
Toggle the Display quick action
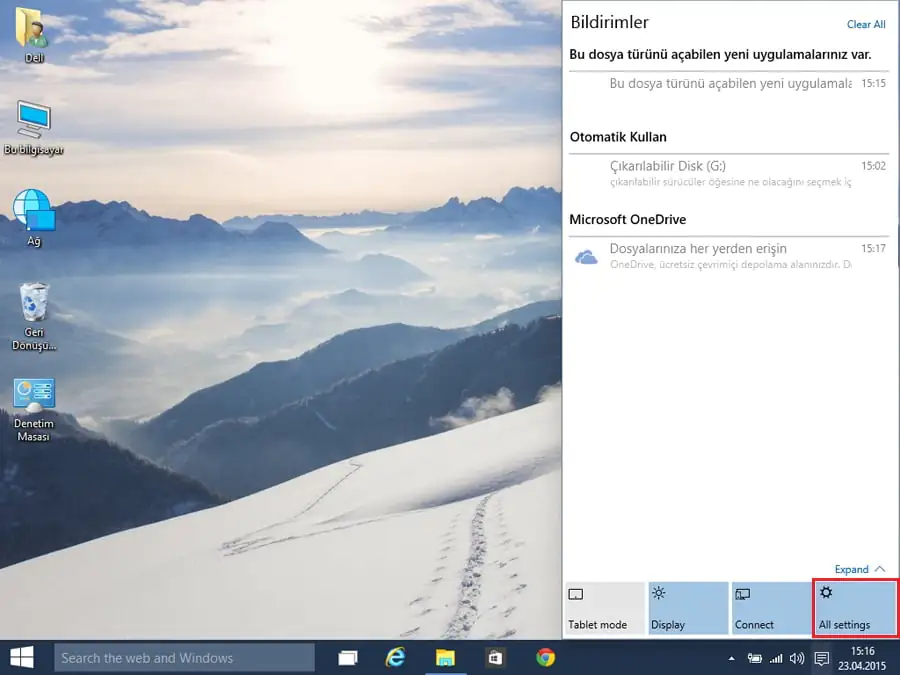(688, 608)
